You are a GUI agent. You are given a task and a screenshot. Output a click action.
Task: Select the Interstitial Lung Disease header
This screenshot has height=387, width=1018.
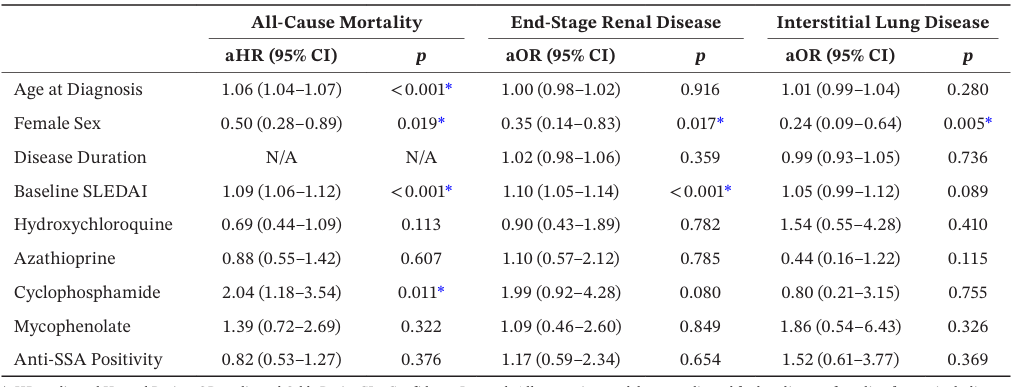(x=883, y=23)
